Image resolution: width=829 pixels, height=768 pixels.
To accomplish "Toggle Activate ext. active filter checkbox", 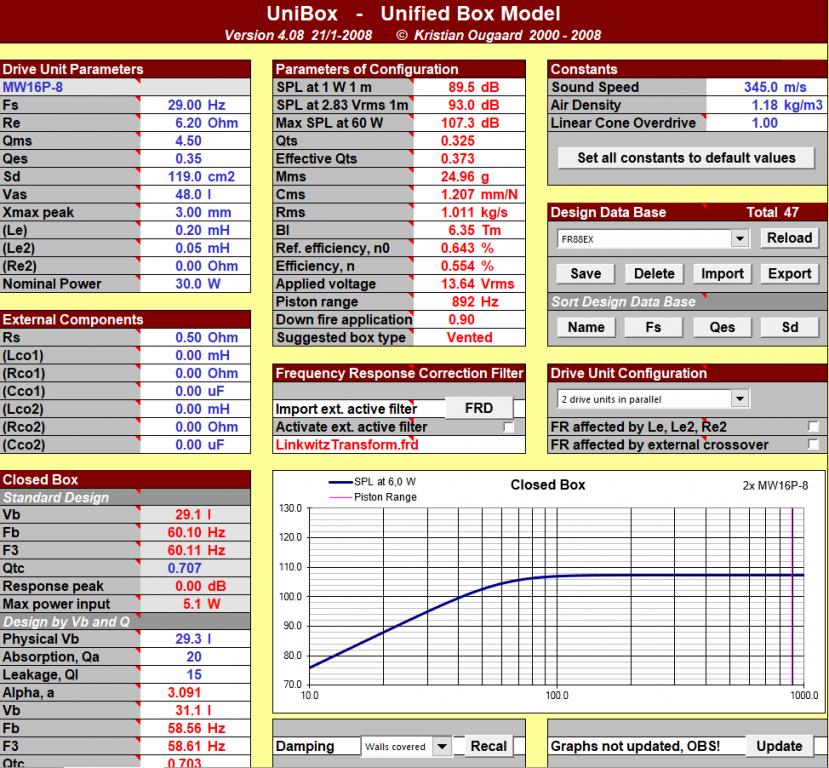I will [x=509, y=427].
